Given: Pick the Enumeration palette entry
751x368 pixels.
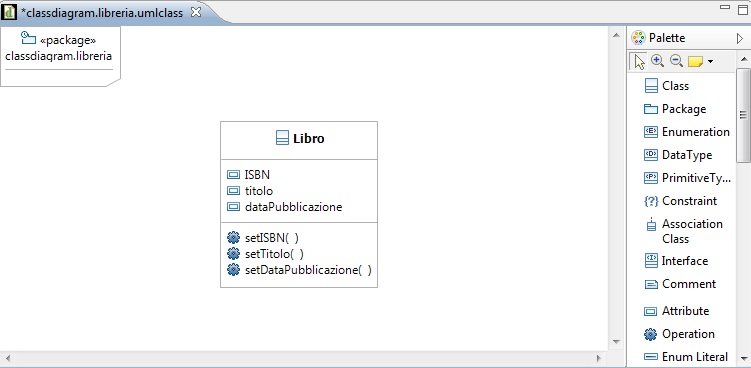Looking at the screenshot, I should pos(687,132).
